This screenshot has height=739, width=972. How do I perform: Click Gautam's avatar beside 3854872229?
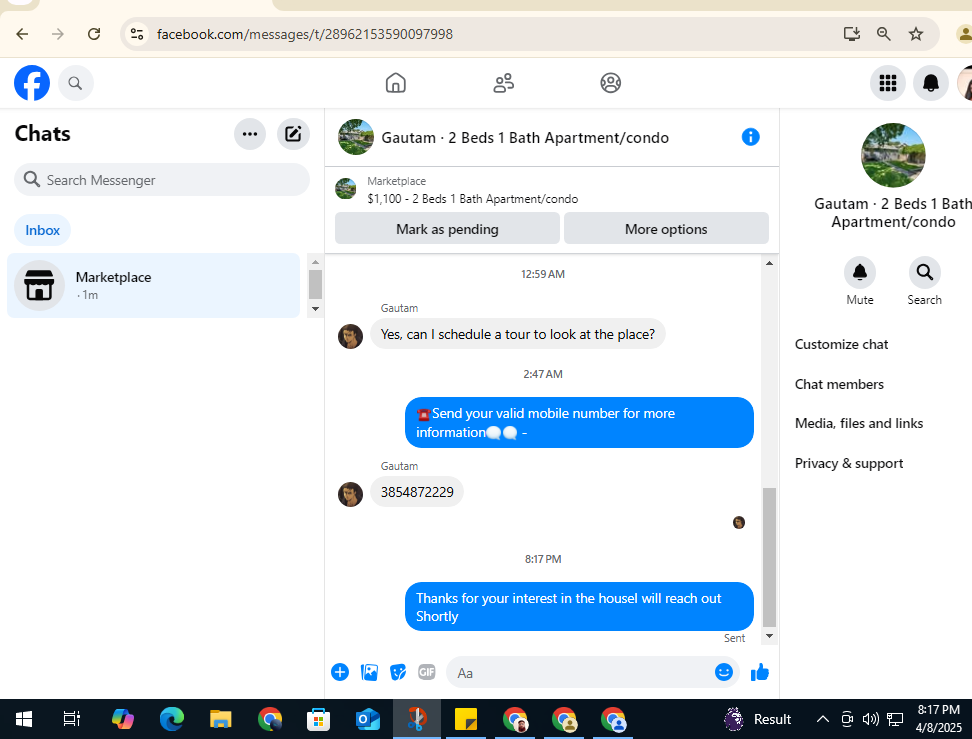350,494
